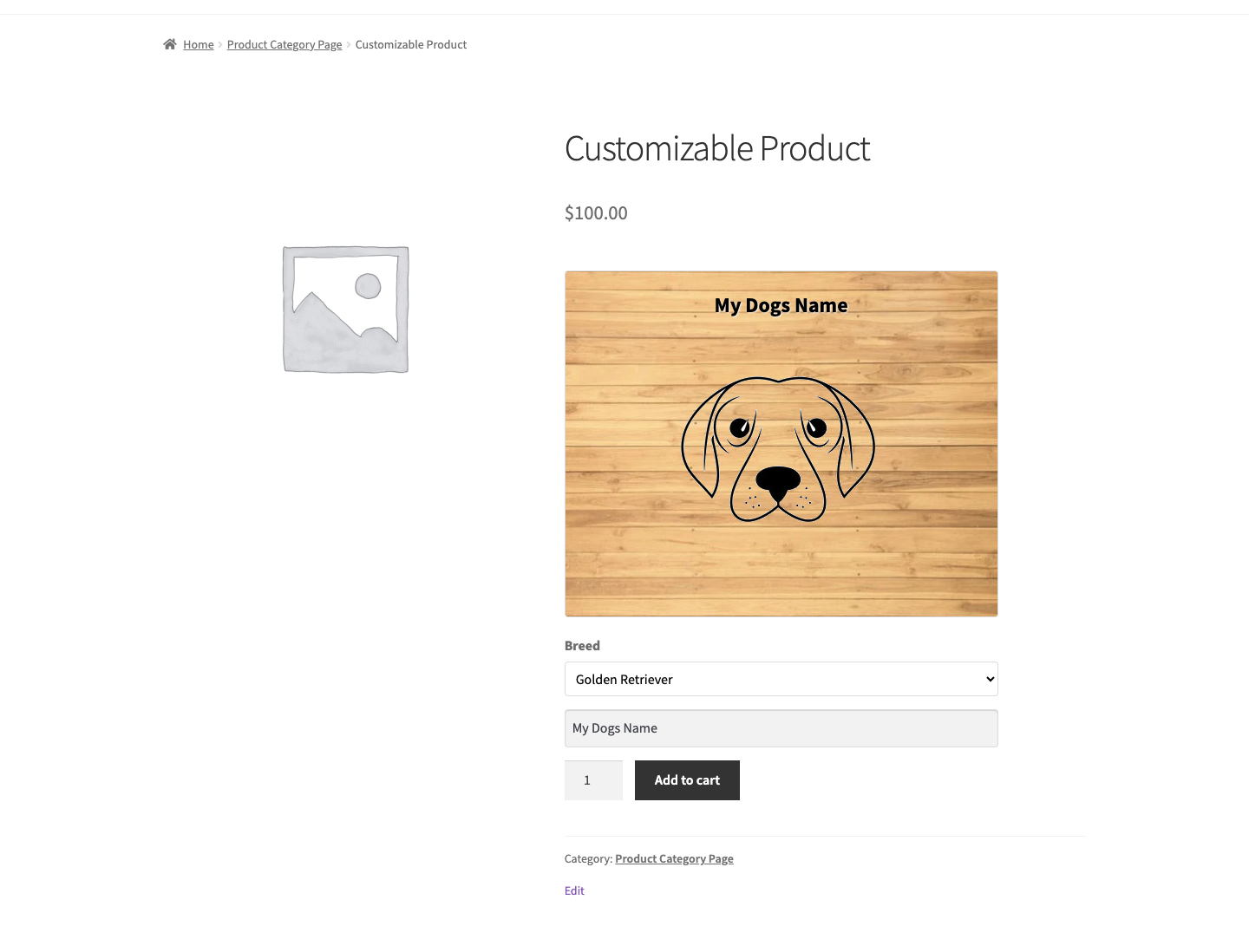Click the gray placeholder product image
The width and height of the screenshot is (1249, 952).
tap(345, 310)
